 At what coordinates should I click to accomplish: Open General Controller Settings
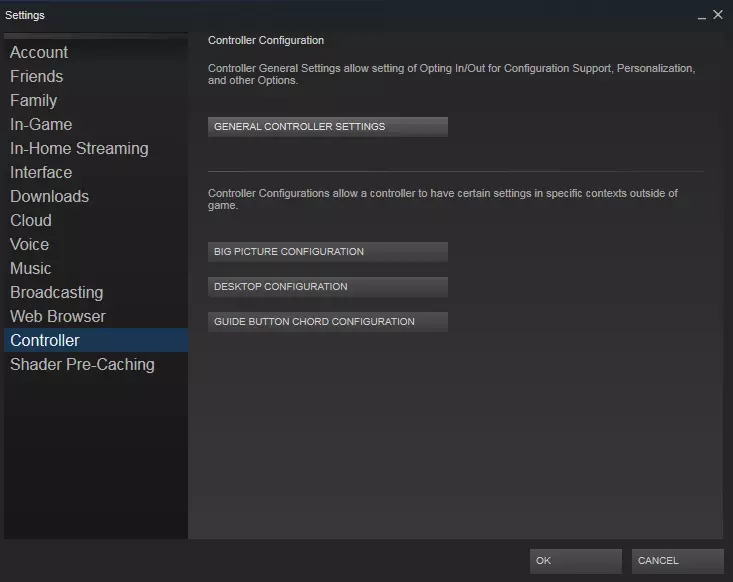coord(328,127)
